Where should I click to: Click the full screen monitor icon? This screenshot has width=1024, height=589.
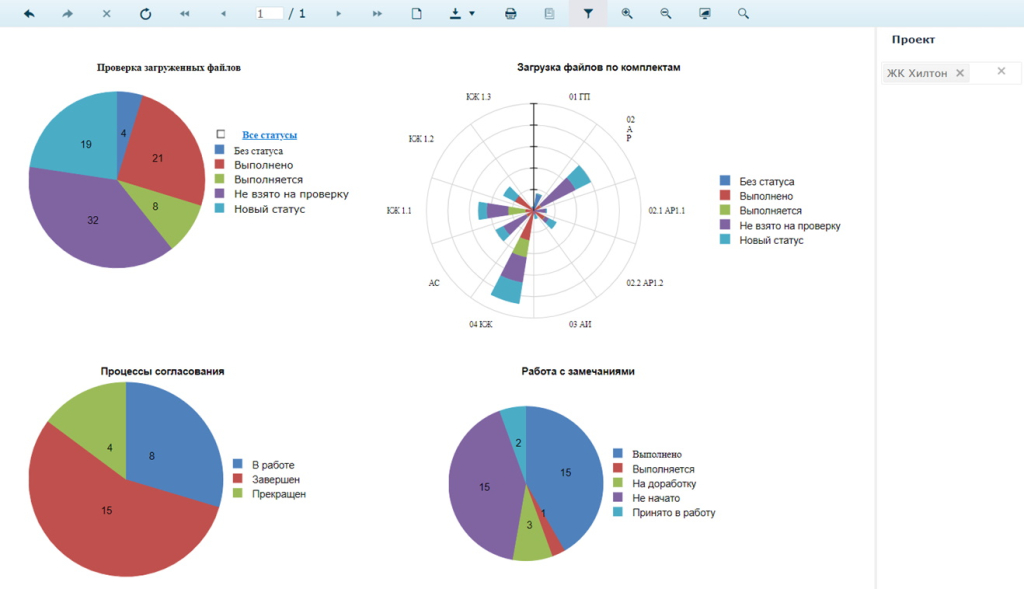click(705, 14)
